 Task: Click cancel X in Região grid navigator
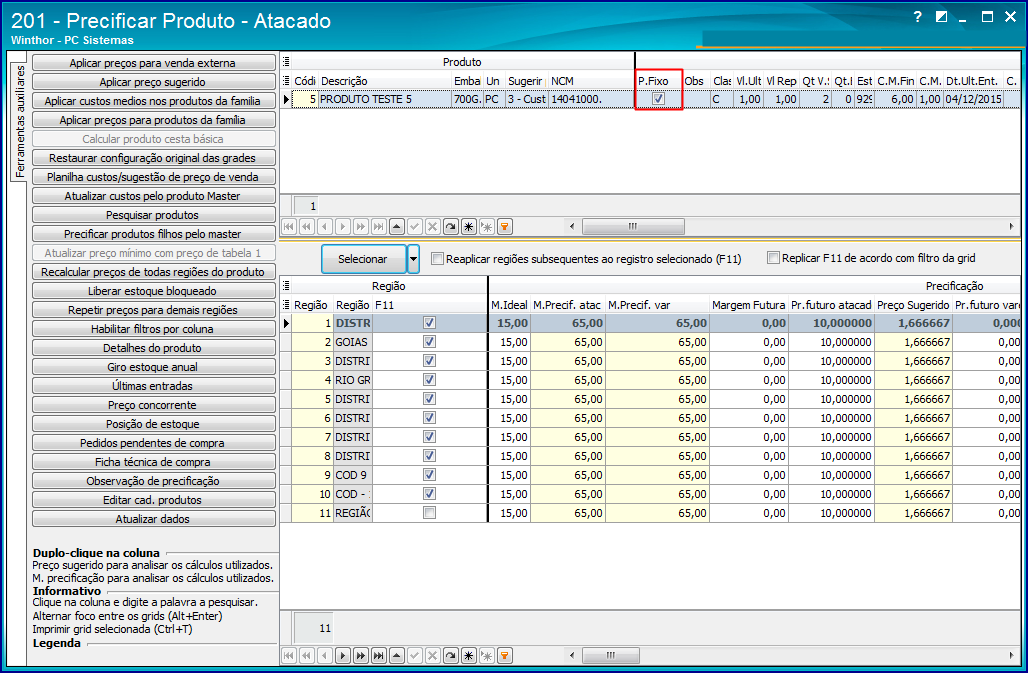pyautogui.click(x=433, y=655)
